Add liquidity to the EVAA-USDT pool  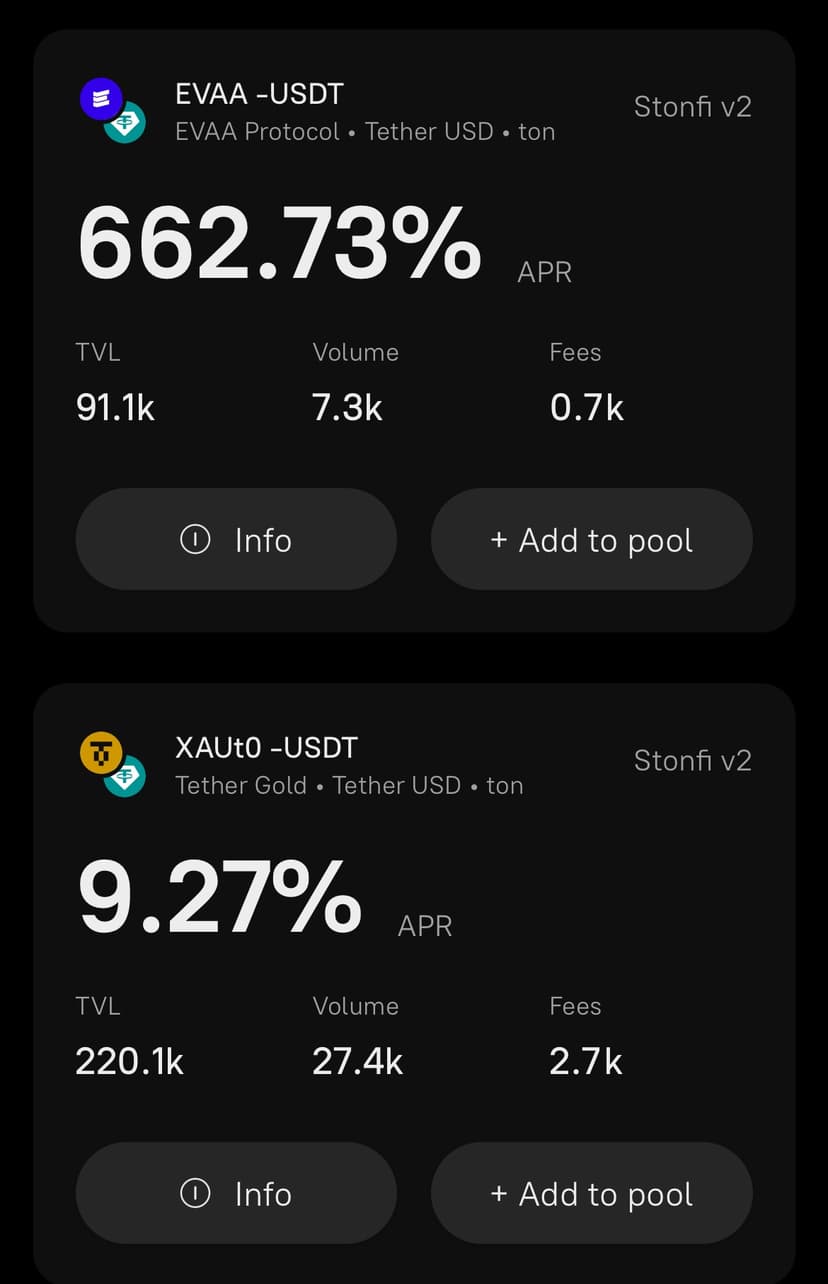pos(591,540)
